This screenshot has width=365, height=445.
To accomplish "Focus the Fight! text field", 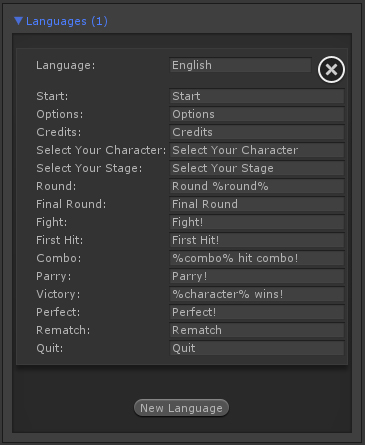I will [x=257, y=222].
